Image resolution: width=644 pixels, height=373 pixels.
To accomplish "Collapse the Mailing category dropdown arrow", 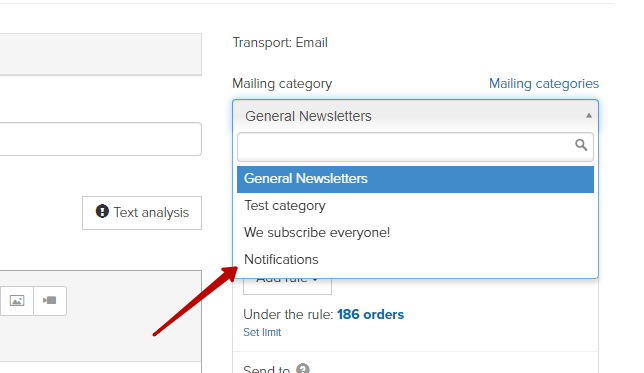I will click(x=589, y=116).
